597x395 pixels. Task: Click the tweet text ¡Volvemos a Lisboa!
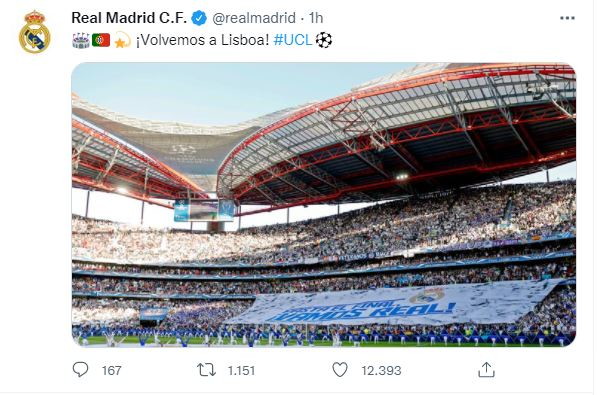[x=202, y=40]
